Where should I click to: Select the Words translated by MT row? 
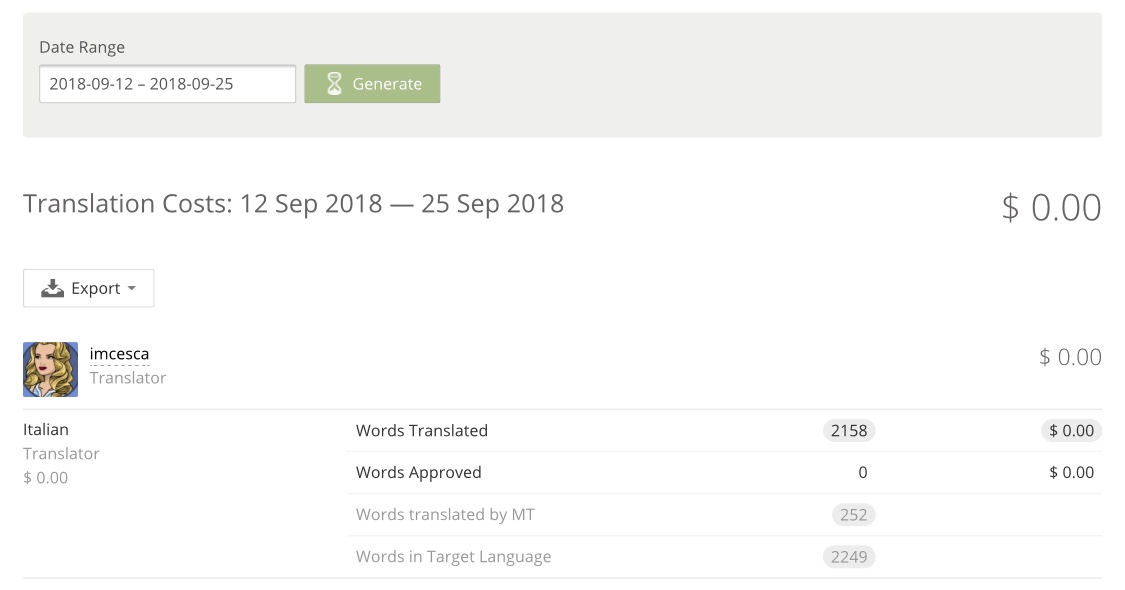724,515
